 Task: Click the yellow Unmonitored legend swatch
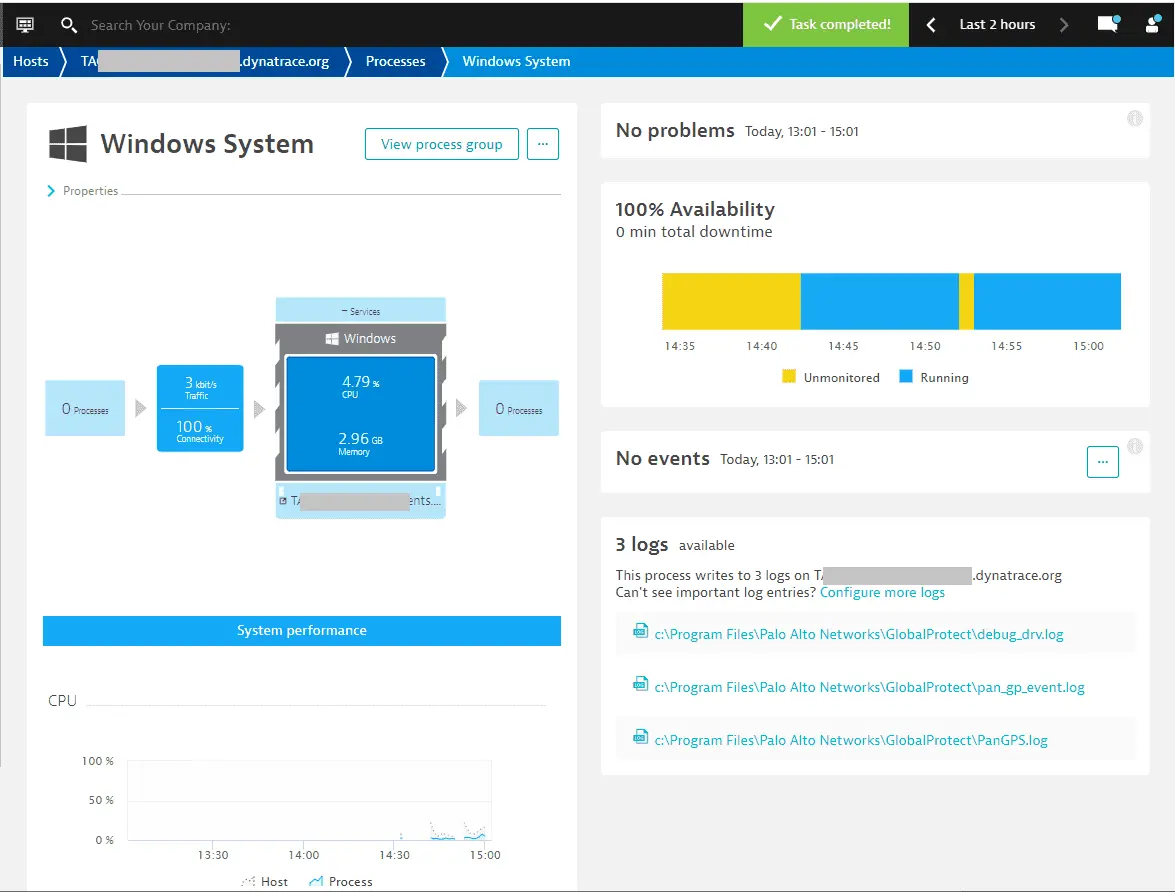click(788, 376)
